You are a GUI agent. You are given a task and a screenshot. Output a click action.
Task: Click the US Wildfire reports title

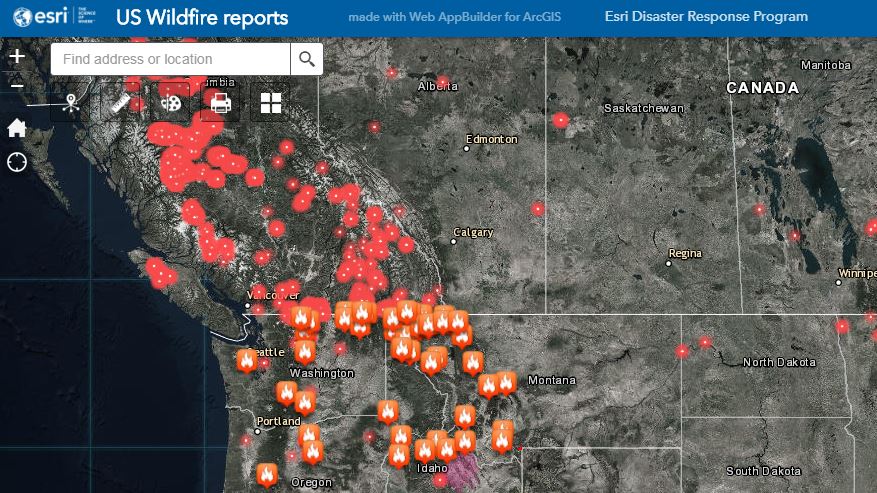coord(202,18)
